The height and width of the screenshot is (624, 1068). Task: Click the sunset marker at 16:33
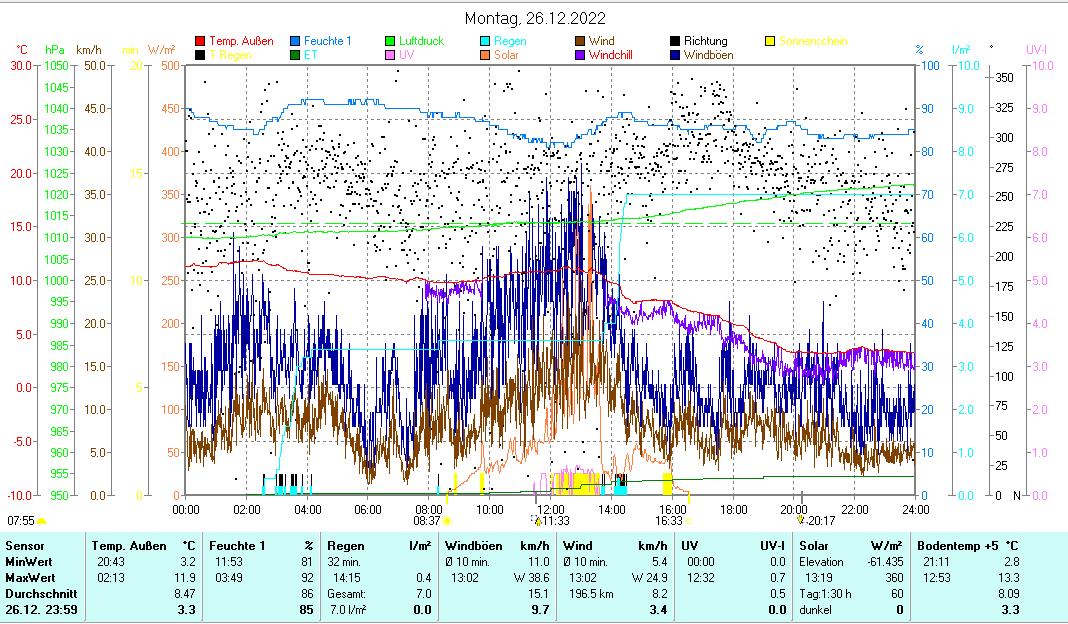tap(689, 521)
